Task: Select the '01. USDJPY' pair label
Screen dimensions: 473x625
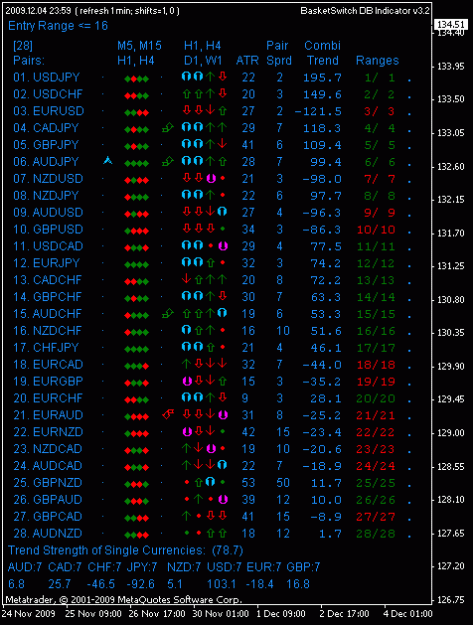Action: [47, 77]
